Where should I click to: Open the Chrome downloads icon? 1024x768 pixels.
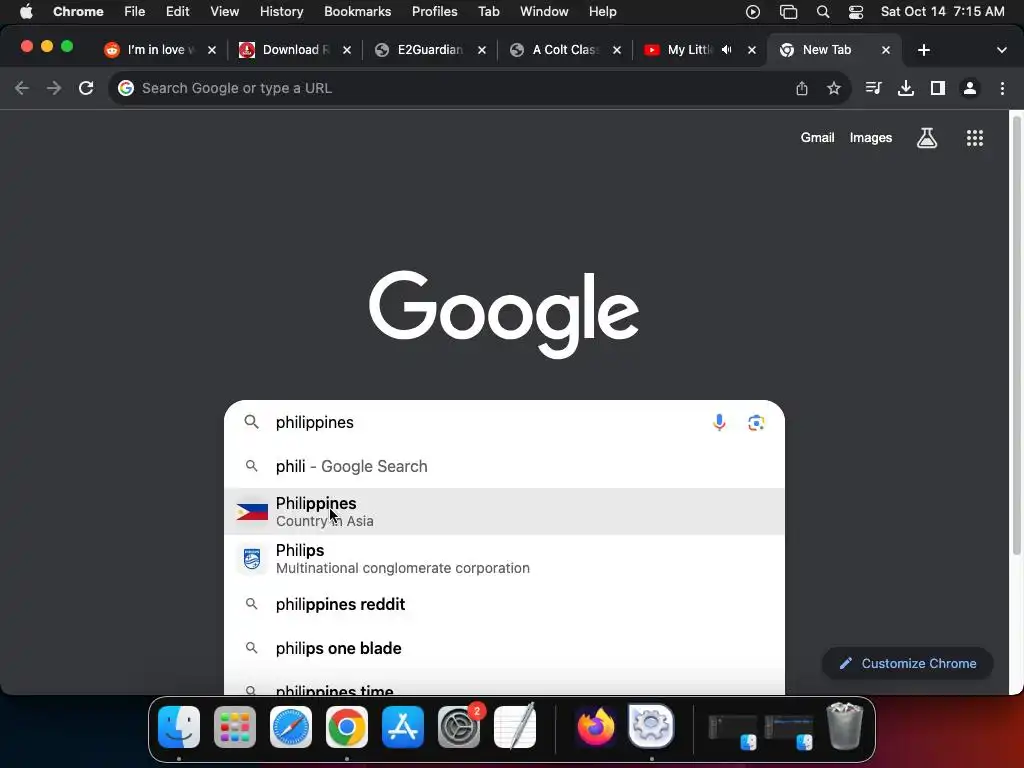click(906, 88)
